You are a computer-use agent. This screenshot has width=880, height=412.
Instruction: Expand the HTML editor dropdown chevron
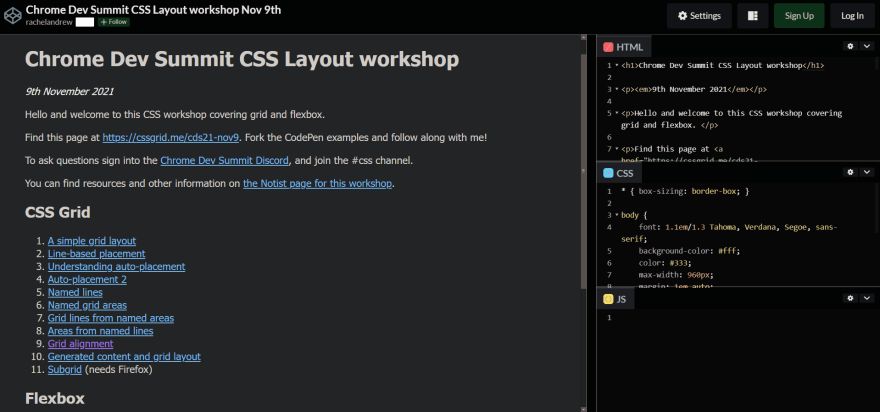coord(867,47)
